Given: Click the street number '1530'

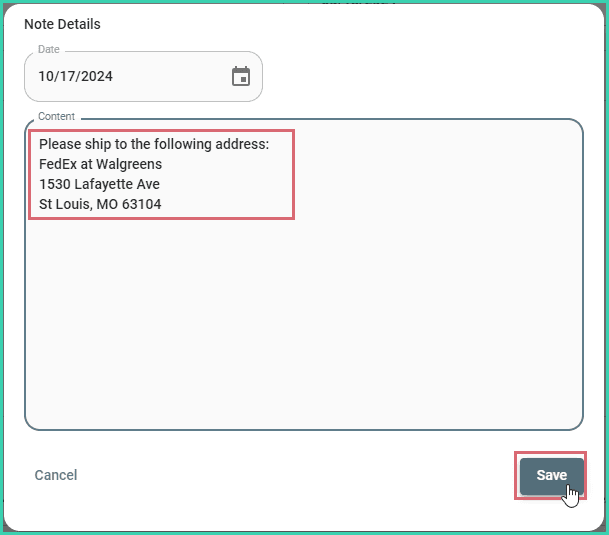Looking at the screenshot, I should [54, 184].
